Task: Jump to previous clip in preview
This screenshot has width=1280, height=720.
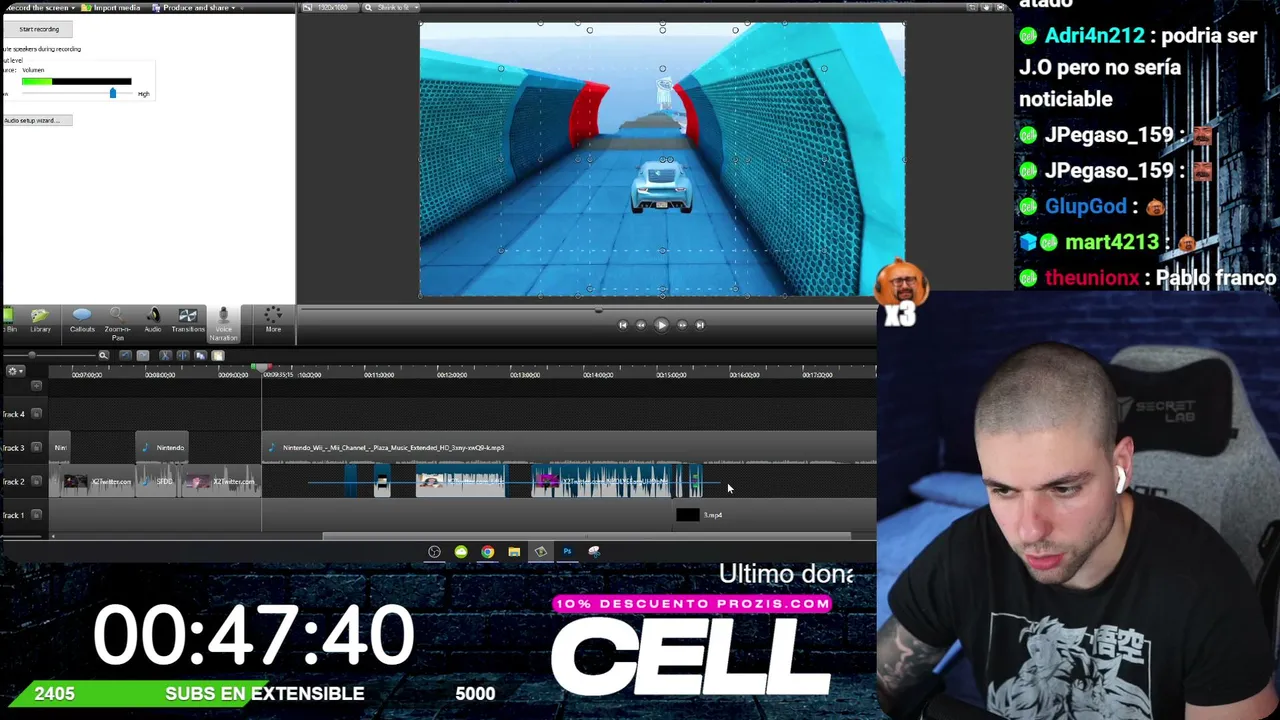Action: pos(622,324)
